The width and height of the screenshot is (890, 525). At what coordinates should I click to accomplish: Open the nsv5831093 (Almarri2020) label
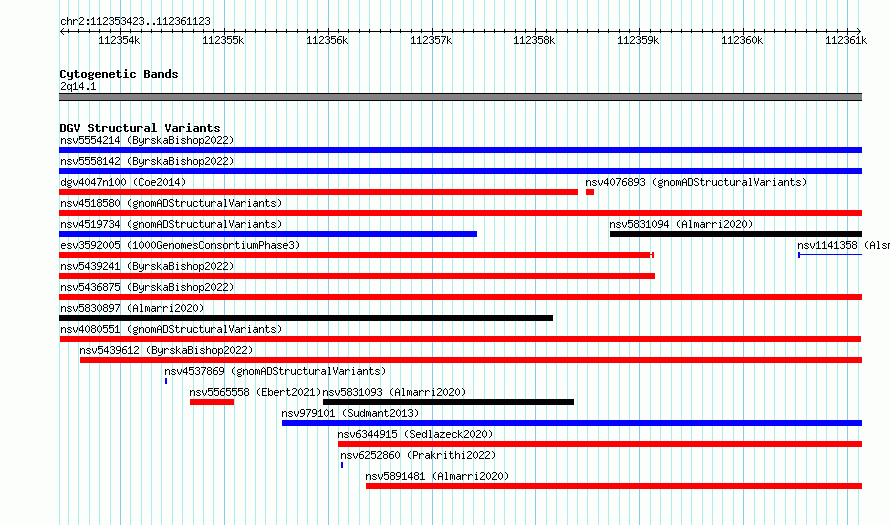pos(394,392)
